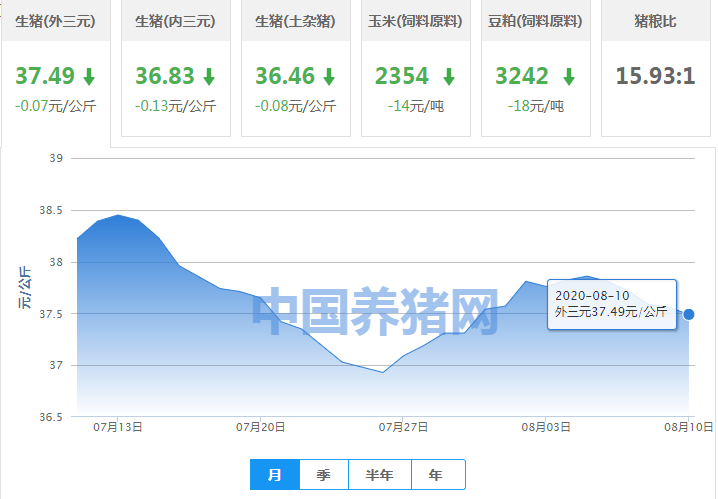Click the green arrow beside 36.46
The width and height of the screenshot is (718, 499).
[329, 77]
